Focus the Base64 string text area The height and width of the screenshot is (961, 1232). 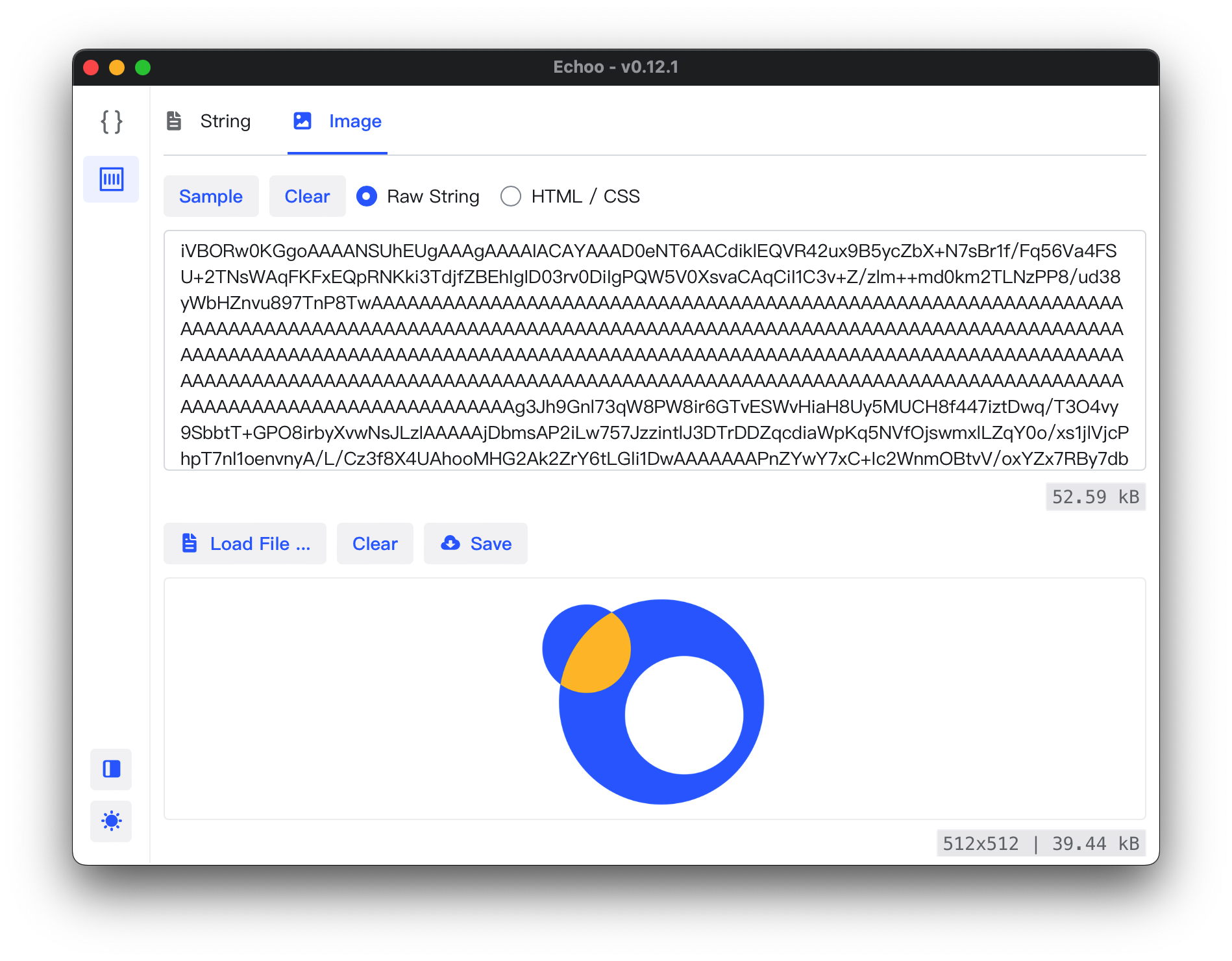654,350
